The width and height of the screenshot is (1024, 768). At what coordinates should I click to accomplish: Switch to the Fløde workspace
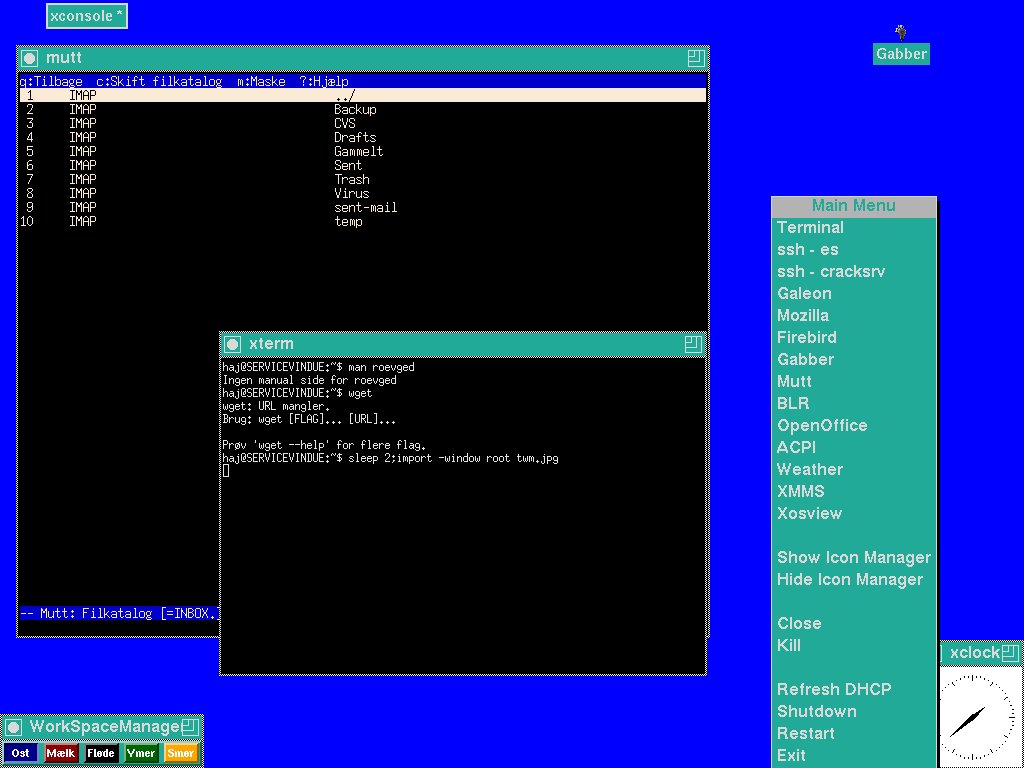pyautogui.click(x=101, y=753)
